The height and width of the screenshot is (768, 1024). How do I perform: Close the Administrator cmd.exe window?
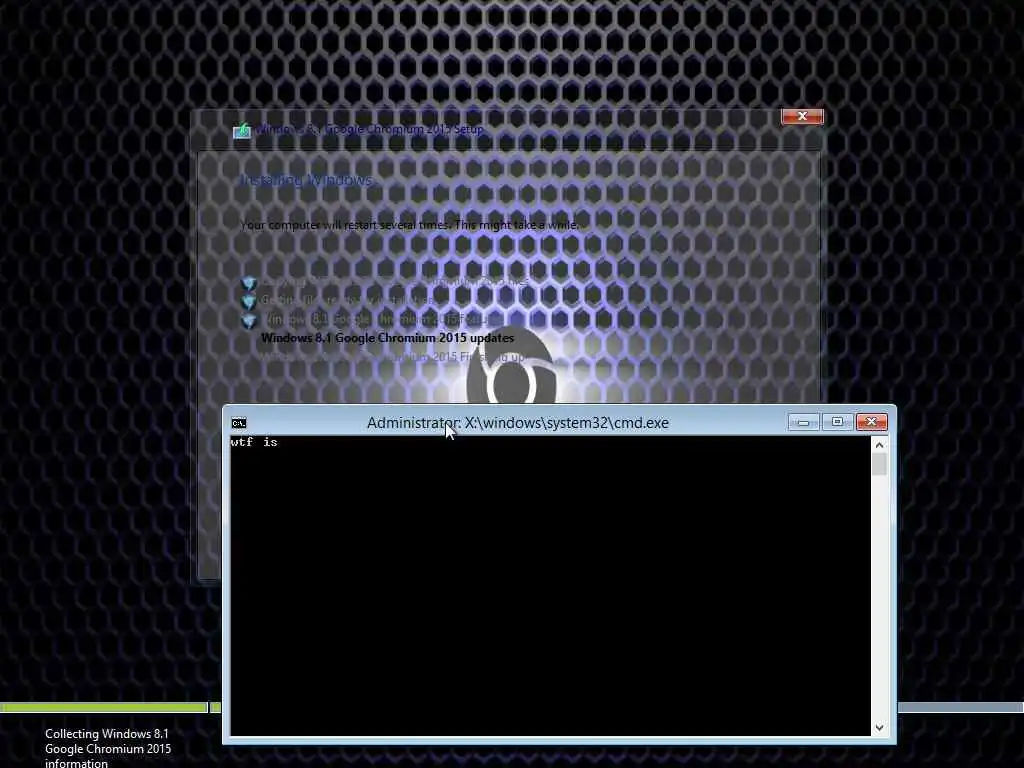(871, 422)
